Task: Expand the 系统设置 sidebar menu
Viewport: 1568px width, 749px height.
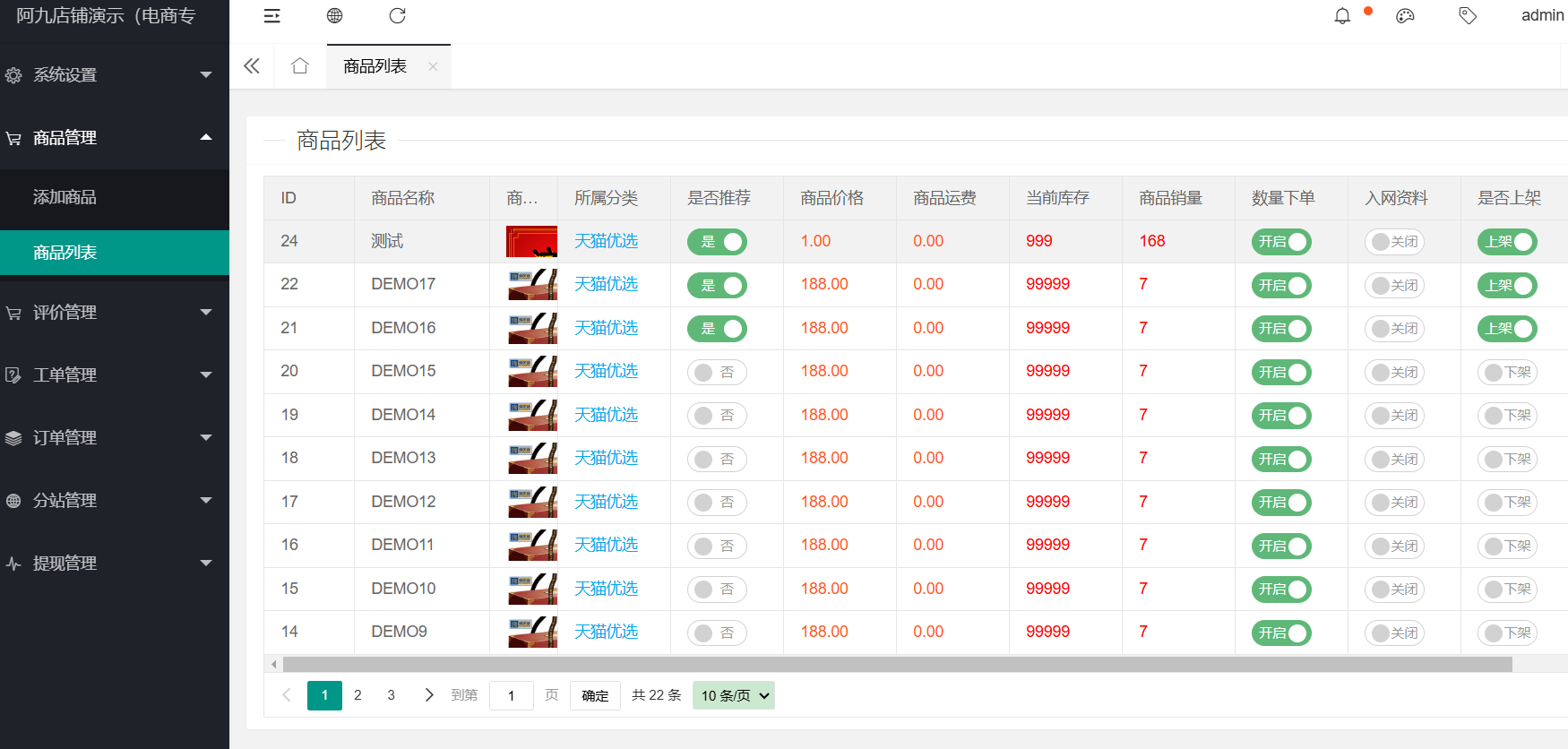Action: 115,75
